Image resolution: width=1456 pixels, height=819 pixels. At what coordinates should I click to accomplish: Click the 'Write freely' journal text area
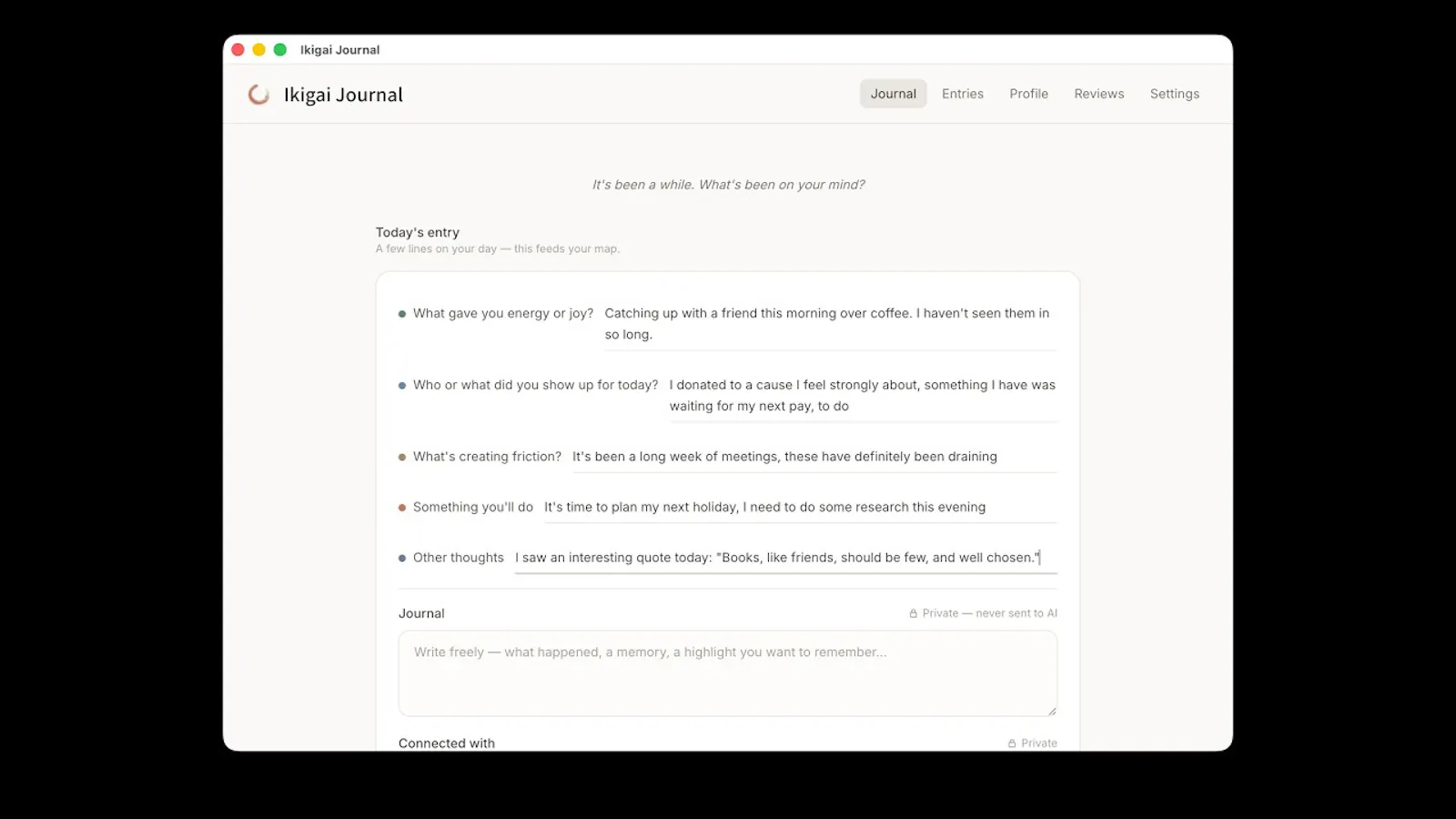pos(727,673)
